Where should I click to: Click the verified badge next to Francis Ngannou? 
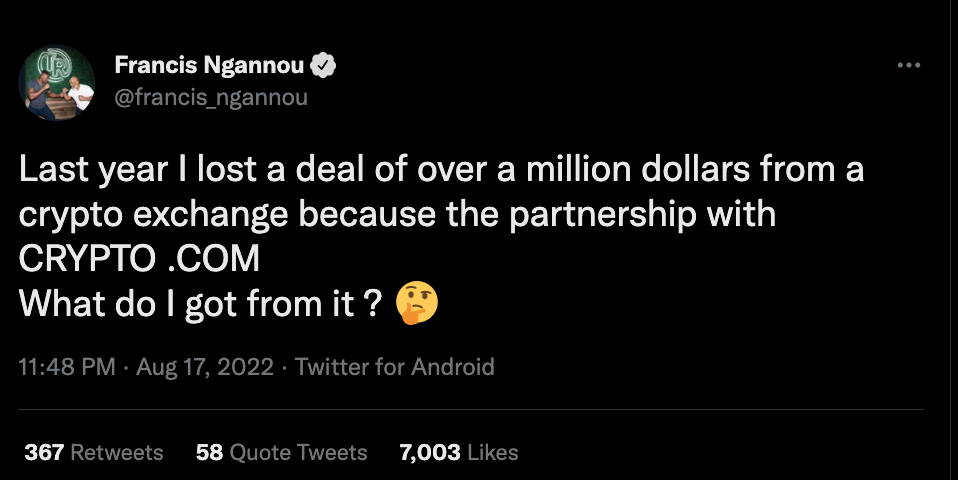coord(323,65)
